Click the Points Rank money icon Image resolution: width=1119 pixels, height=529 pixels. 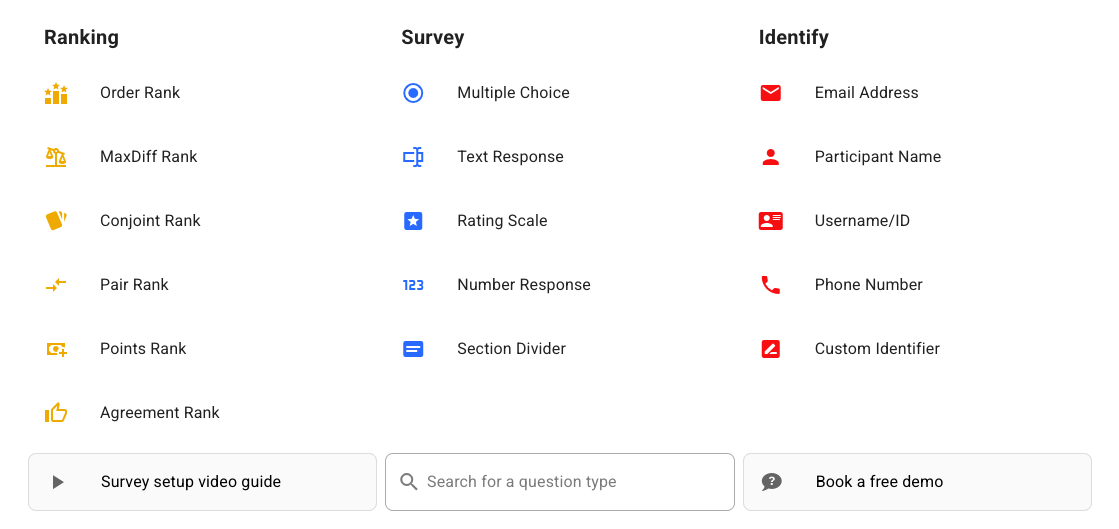click(56, 349)
